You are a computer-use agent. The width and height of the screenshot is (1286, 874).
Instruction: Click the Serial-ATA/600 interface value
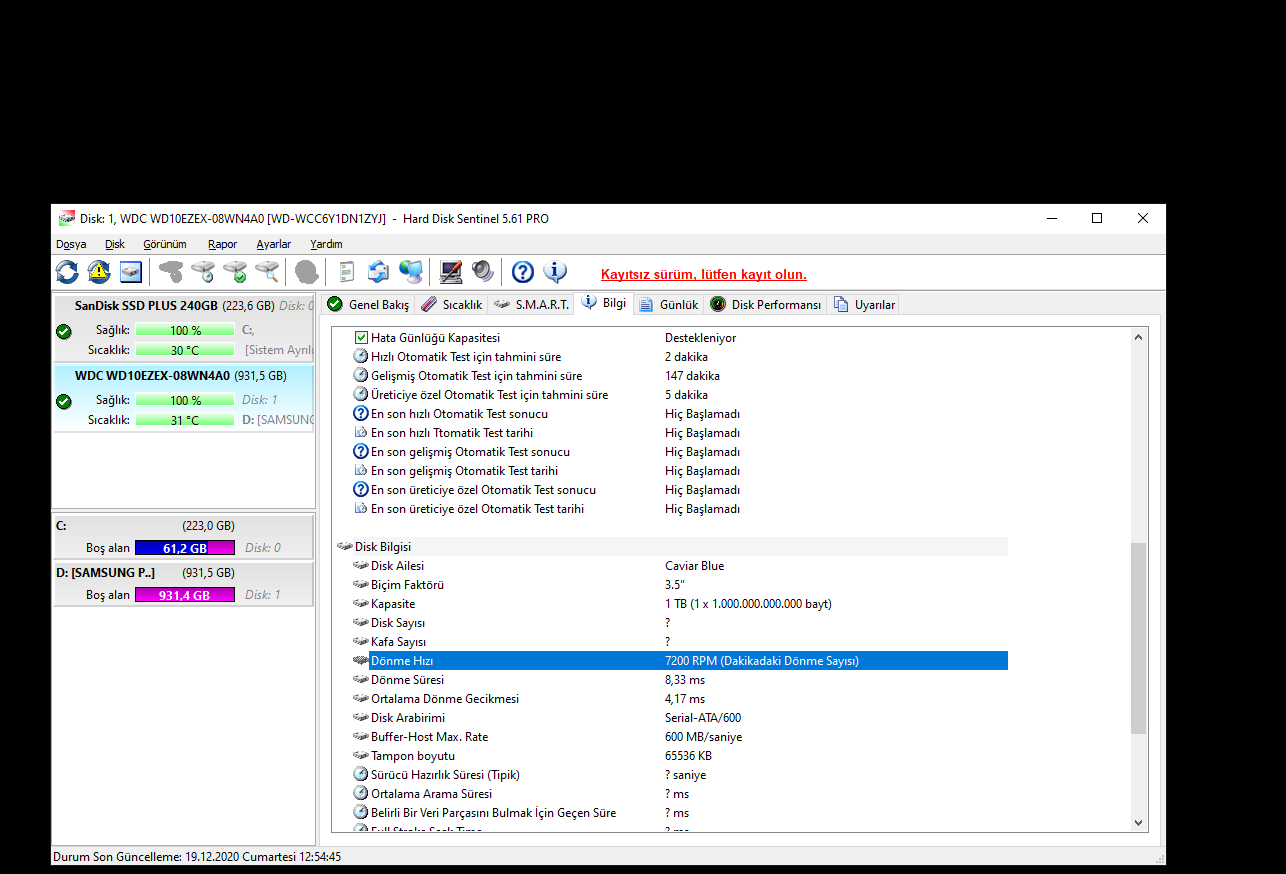coord(703,718)
